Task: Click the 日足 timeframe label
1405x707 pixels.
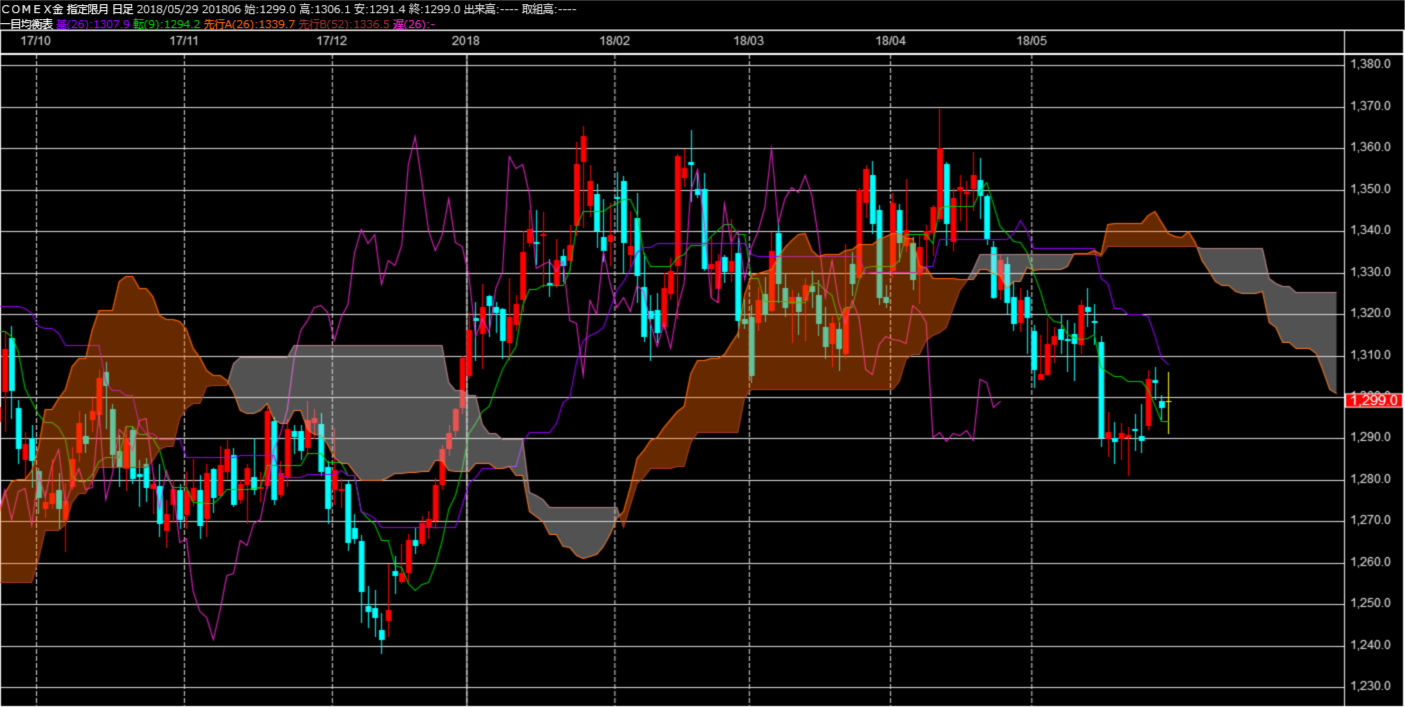Action: [x=123, y=8]
